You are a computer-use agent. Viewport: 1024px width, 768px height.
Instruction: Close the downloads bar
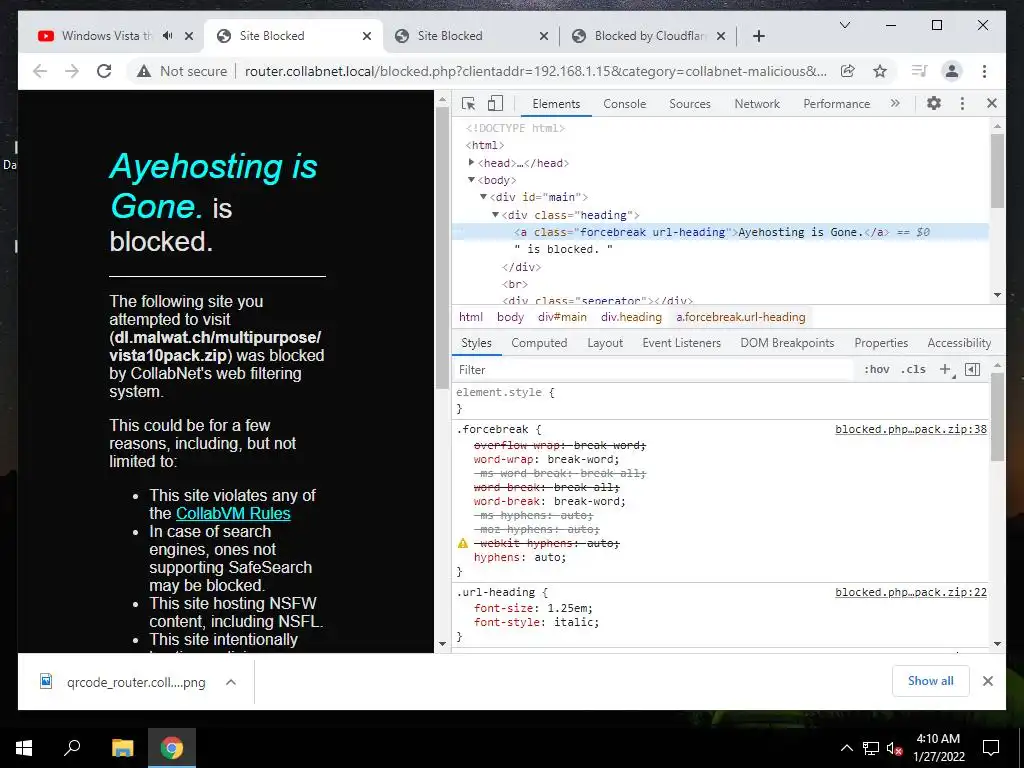(987, 681)
